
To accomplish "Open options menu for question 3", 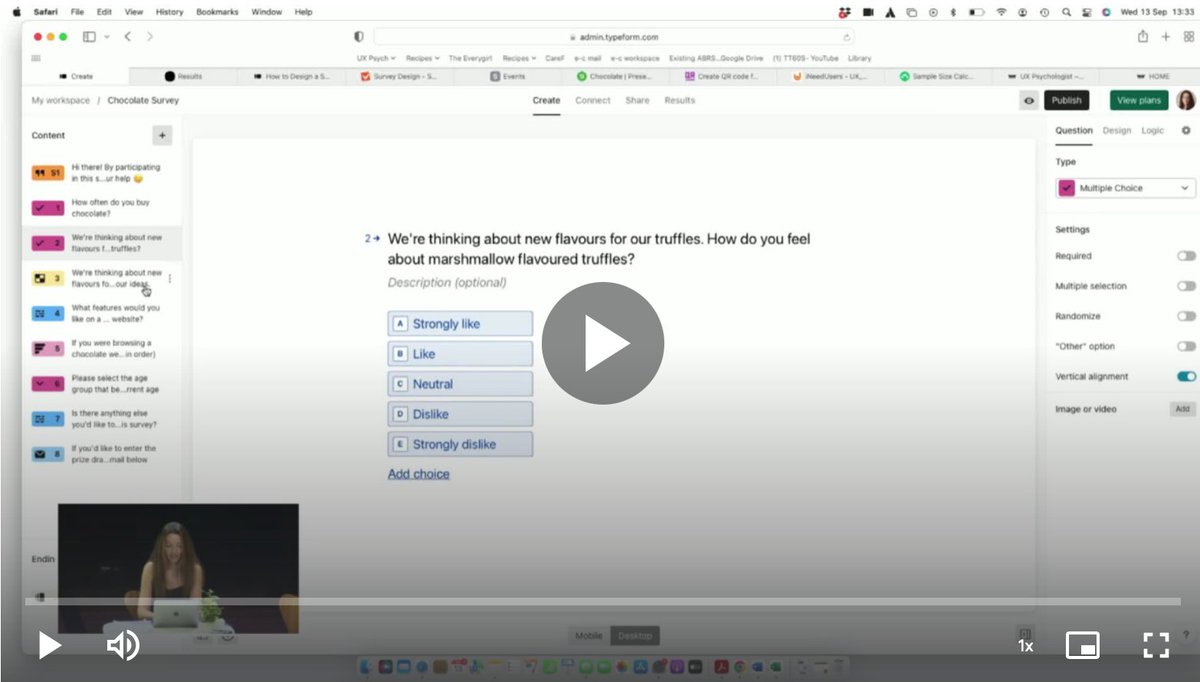I will 170,278.
